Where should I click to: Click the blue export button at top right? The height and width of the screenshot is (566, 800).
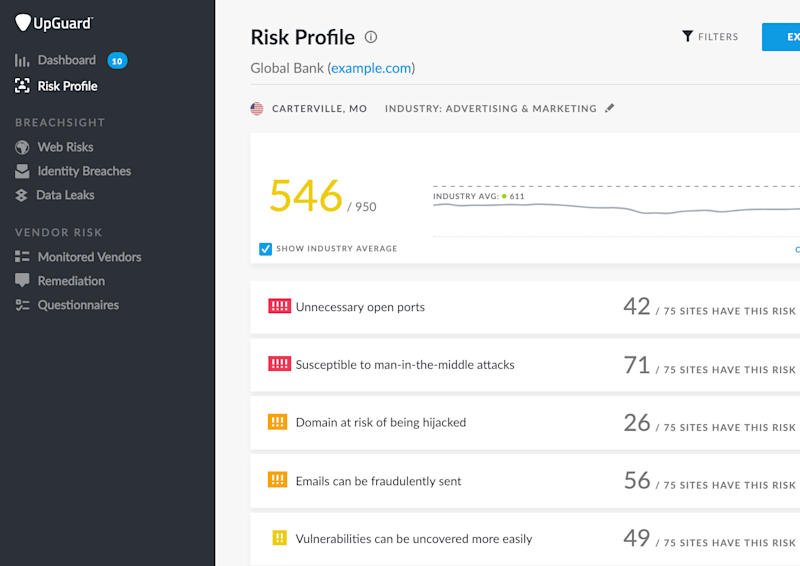pos(781,37)
